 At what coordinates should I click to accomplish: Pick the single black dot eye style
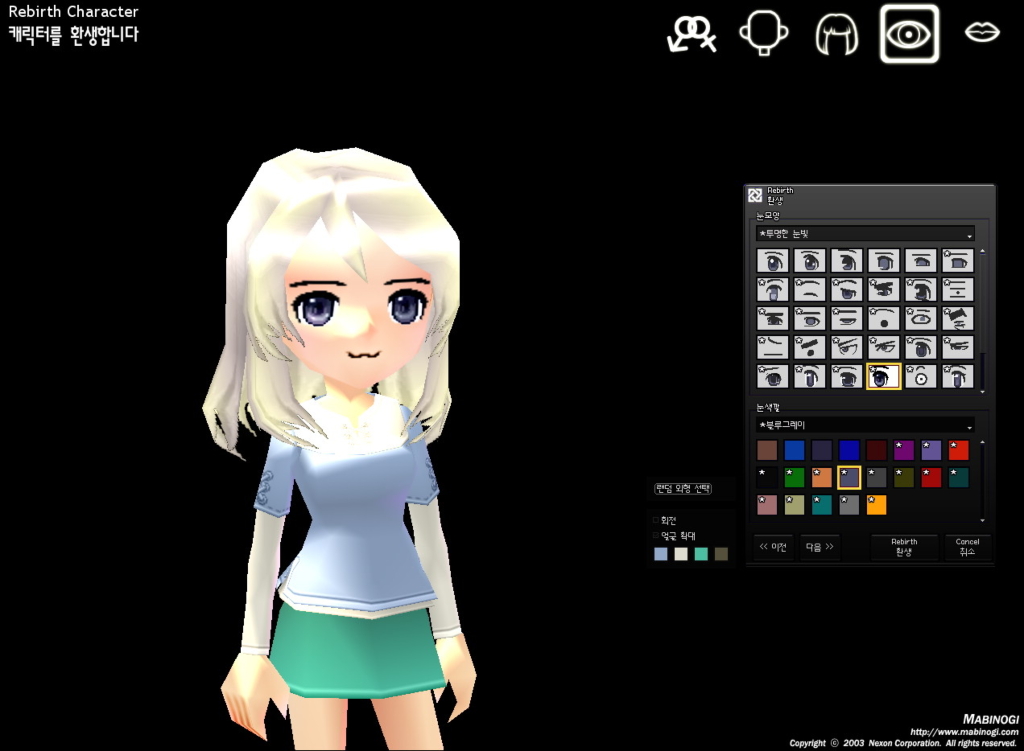coord(884,319)
